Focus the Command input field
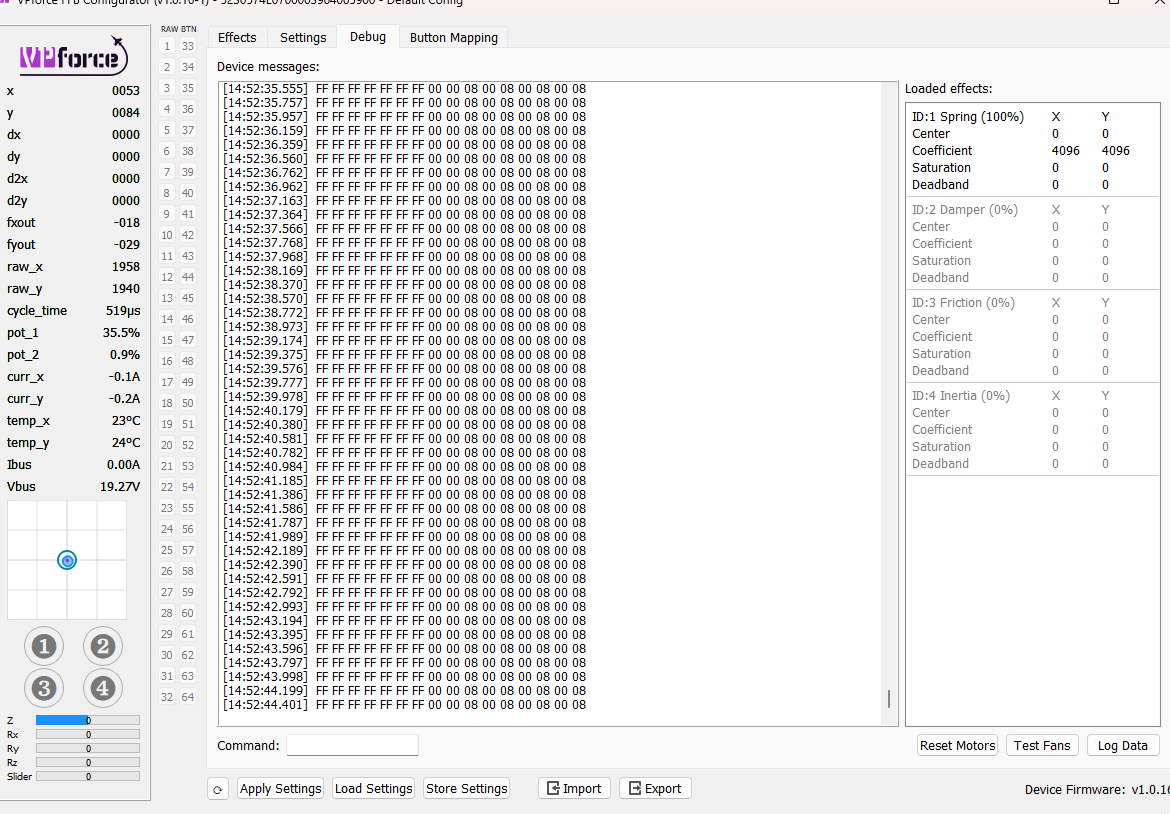Screen dimensions: 1170x814 (352, 745)
